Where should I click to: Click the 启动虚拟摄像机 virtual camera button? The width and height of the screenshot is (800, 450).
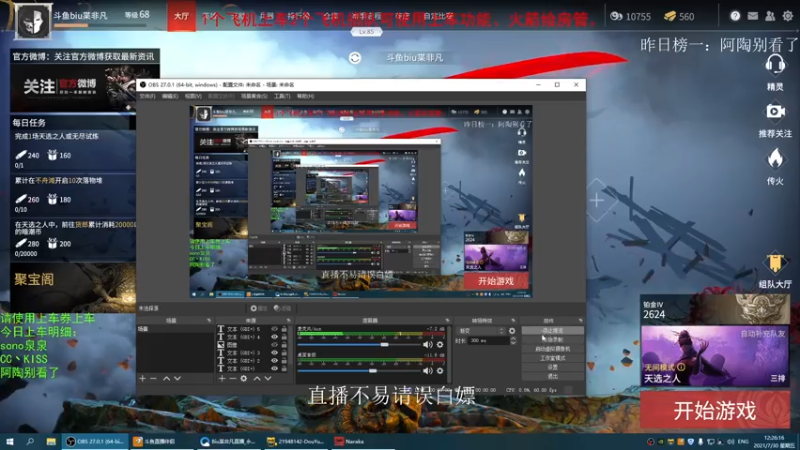click(x=553, y=349)
